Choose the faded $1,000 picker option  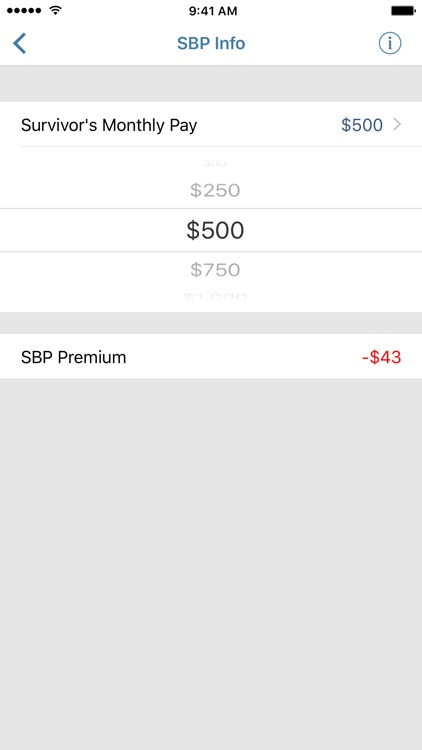click(215, 297)
